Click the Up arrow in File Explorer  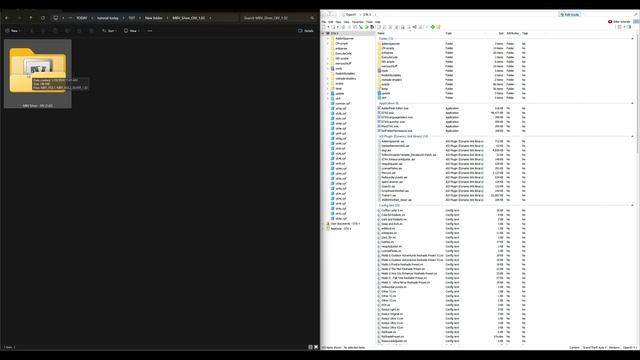(31, 18)
